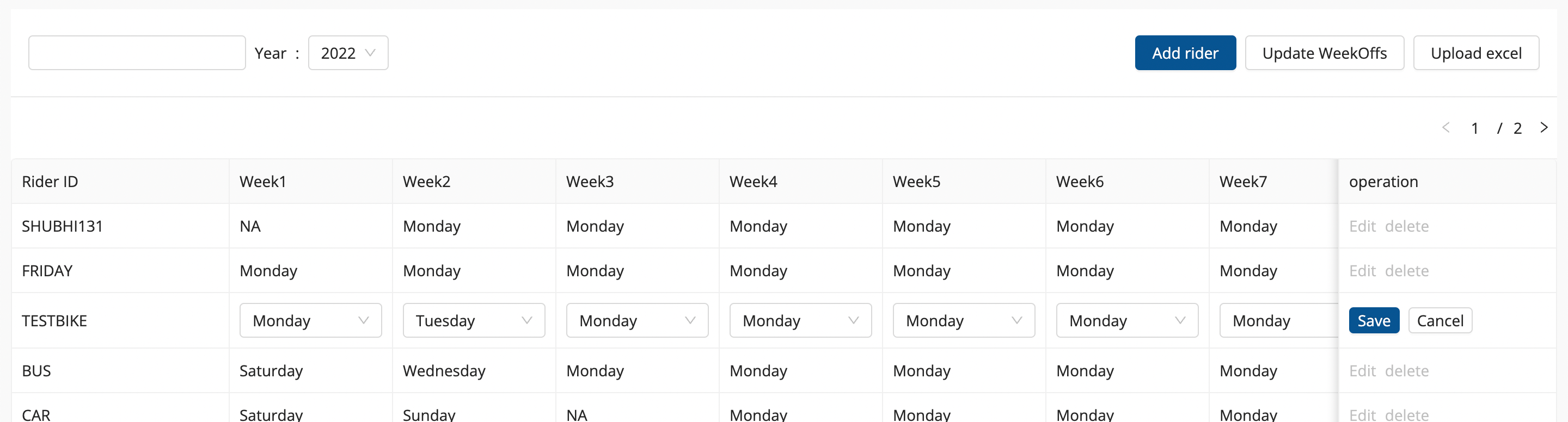Click Upload excel button
The width and height of the screenshot is (1568, 422).
point(1475,53)
